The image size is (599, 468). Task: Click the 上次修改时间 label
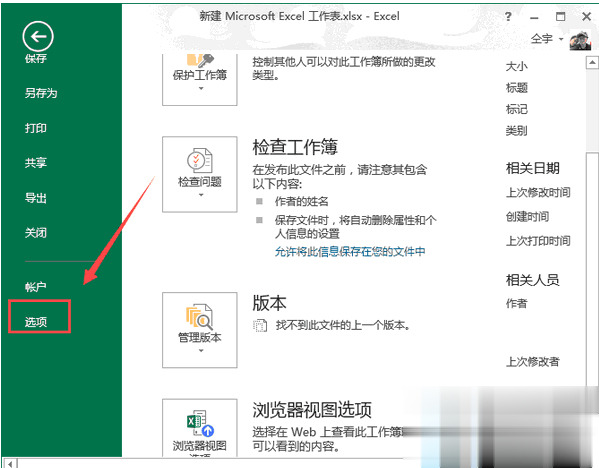[538, 193]
